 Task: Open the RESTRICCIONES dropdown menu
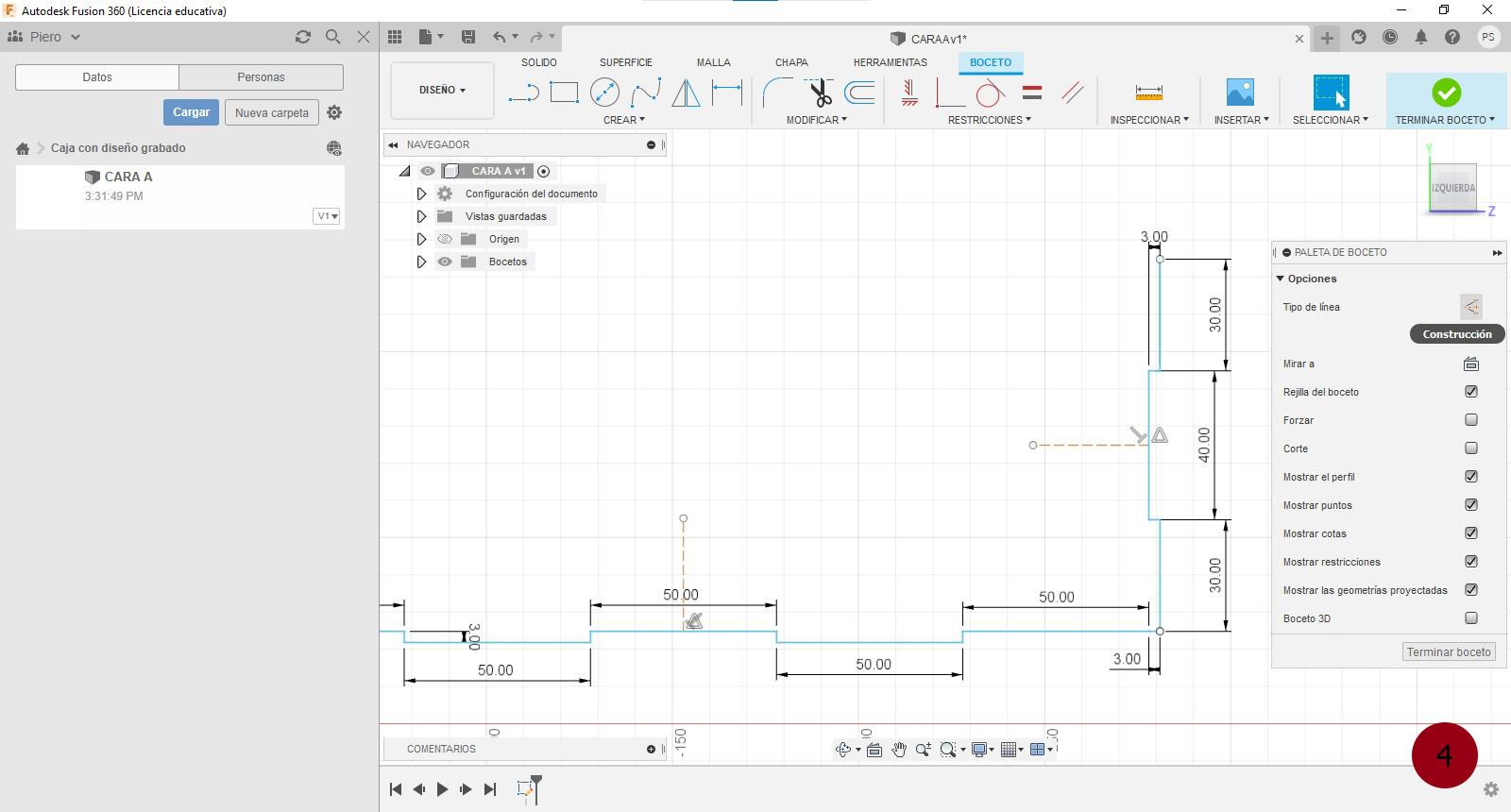coord(989,120)
